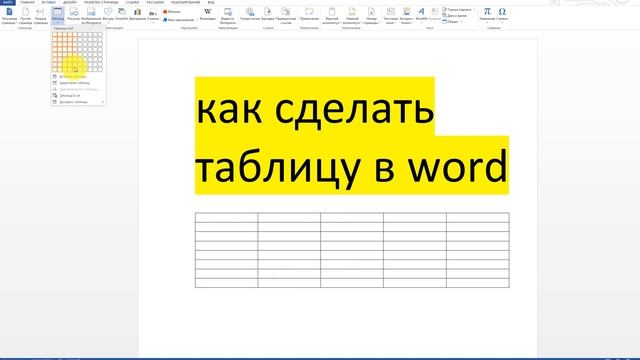
Task: Insert an Object (Объект)
Action: pos(452,22)
